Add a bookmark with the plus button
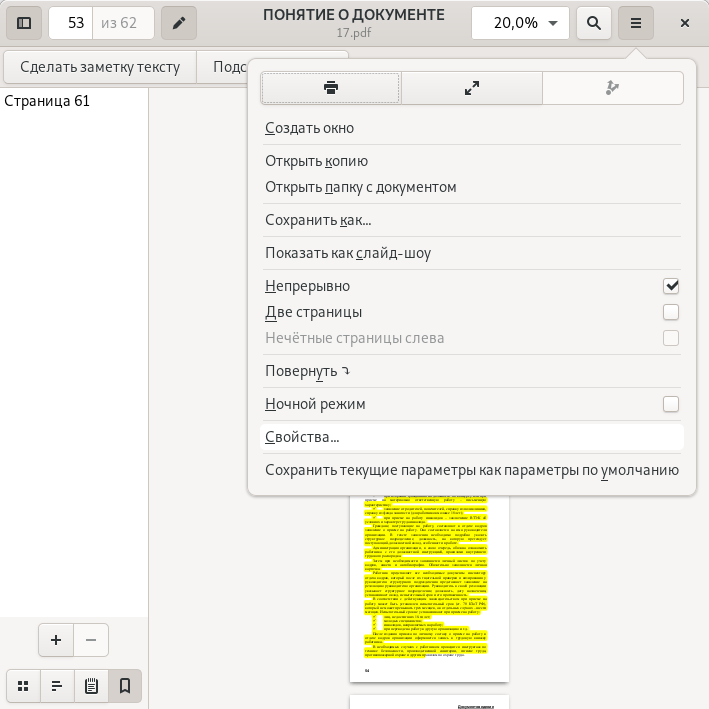This screenshot has width=709, height=709. click(x=56, y=640)
